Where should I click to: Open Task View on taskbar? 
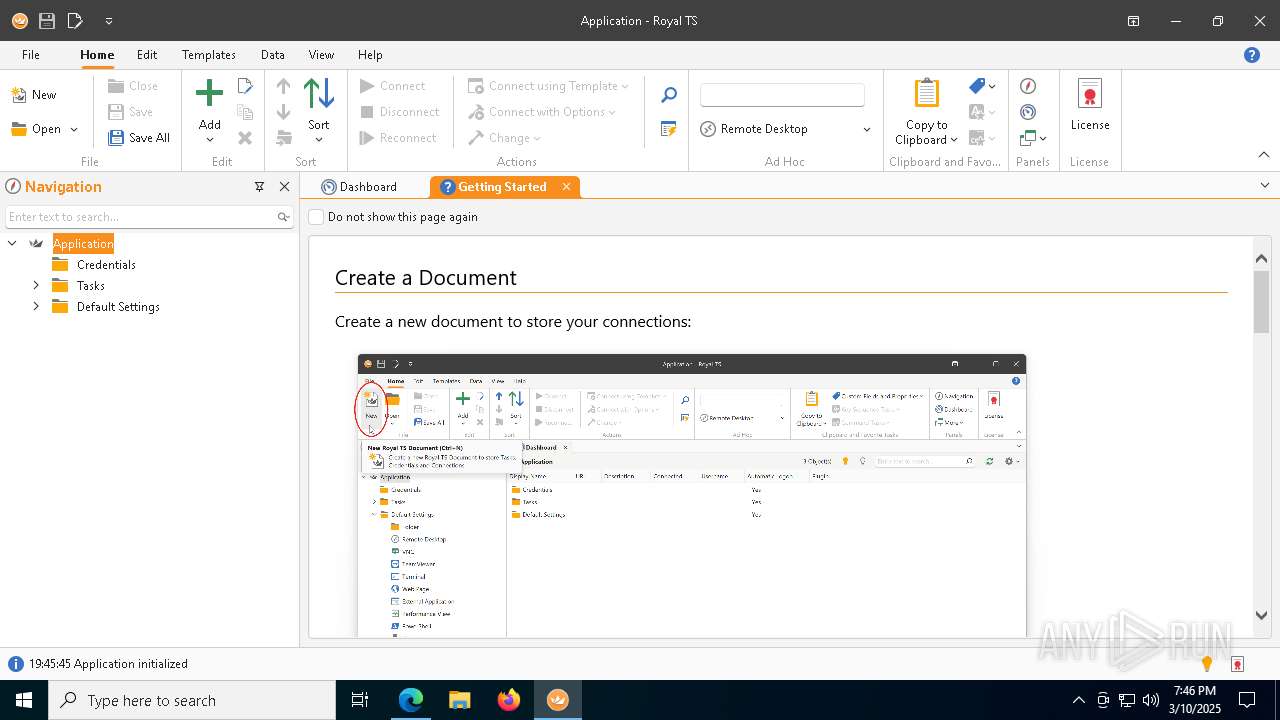coord(360,700)
